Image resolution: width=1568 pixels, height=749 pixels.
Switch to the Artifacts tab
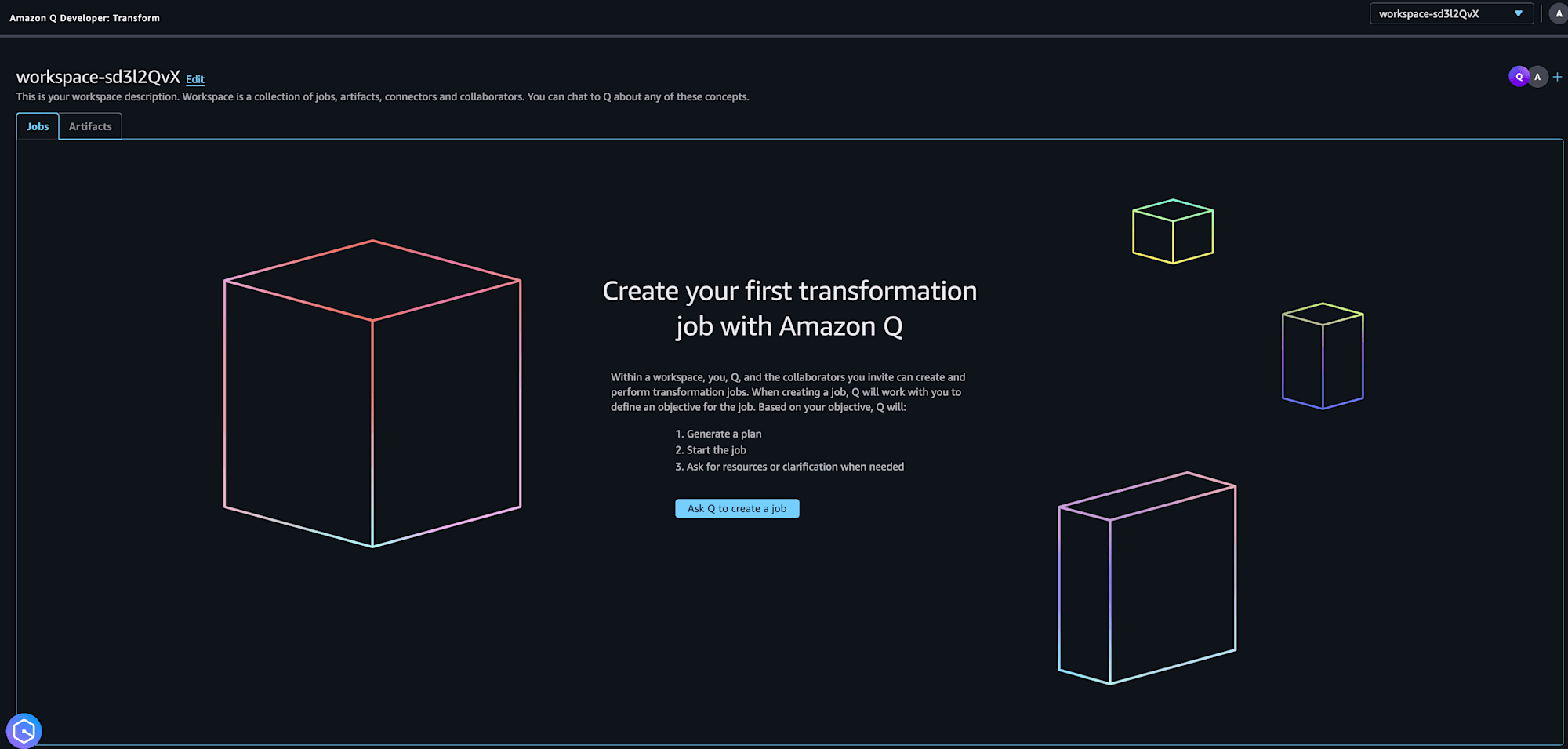90,126
